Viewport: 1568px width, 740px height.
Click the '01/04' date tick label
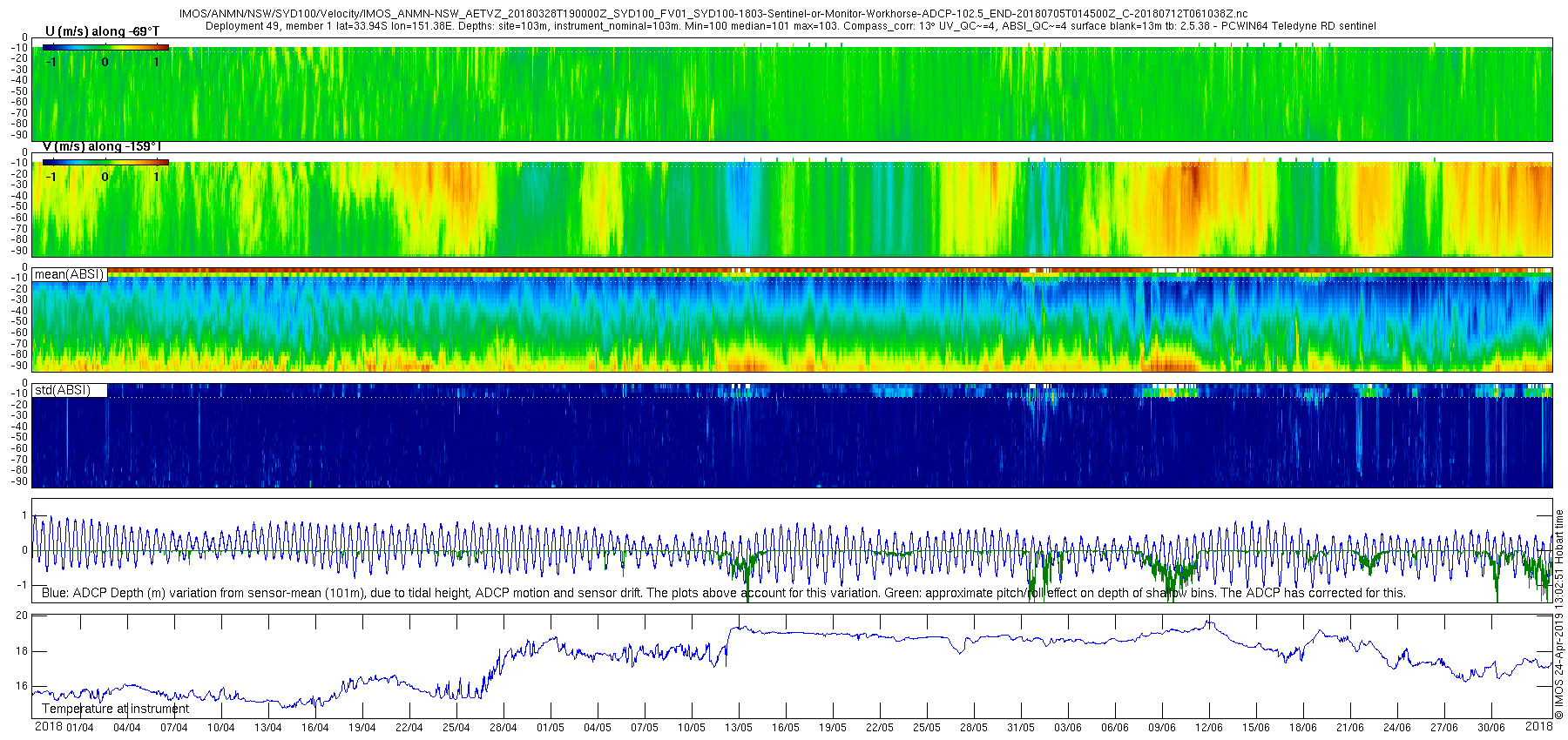(80, 728)
